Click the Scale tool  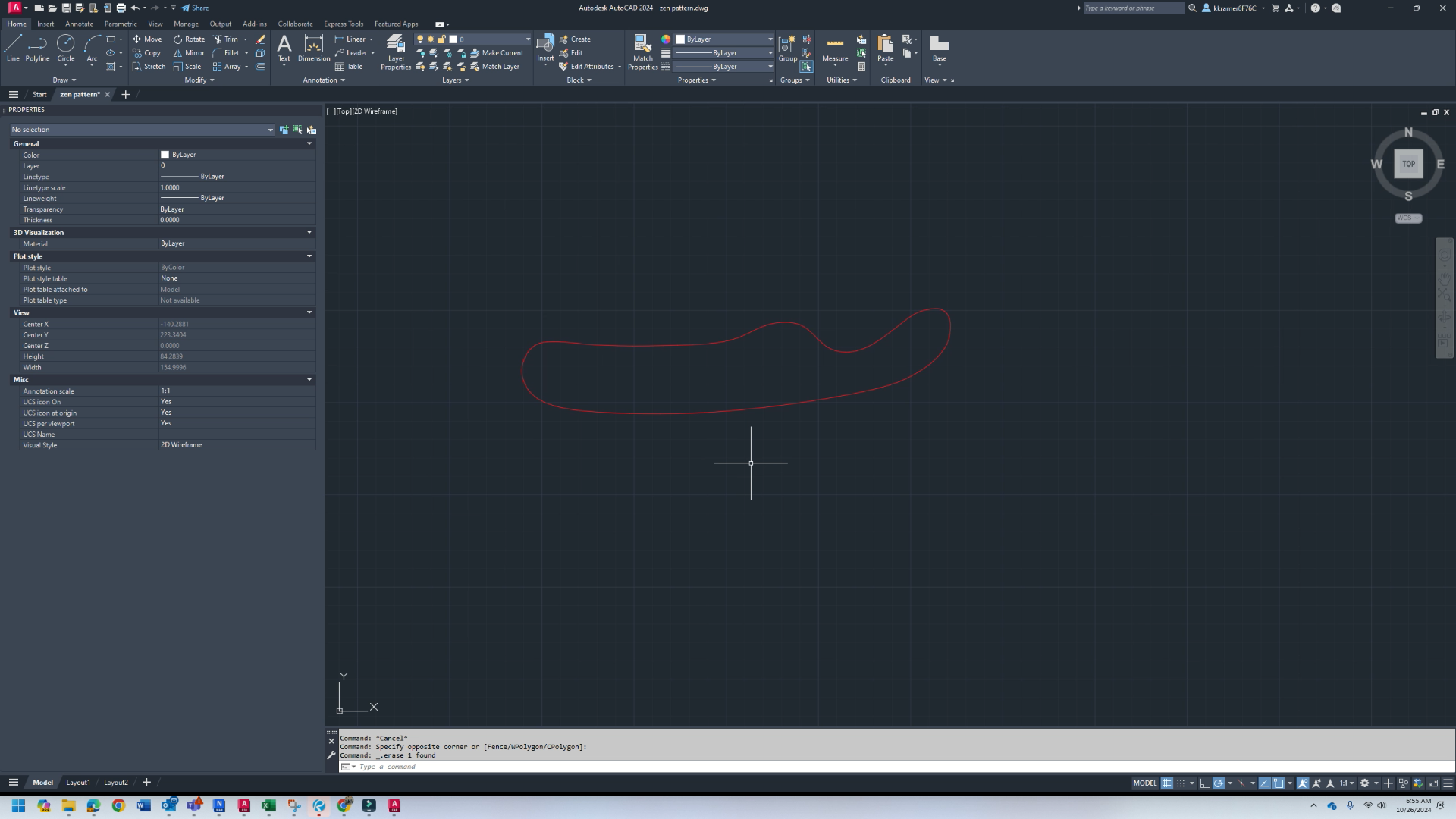[x=187, y=67]
